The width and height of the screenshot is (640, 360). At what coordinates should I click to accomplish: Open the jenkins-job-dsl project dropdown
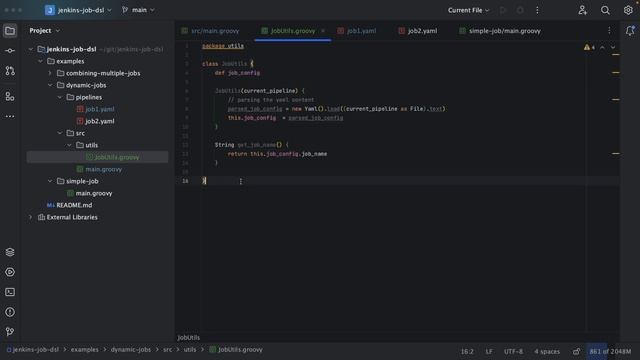pyautogui.click(x=84, y=10)
